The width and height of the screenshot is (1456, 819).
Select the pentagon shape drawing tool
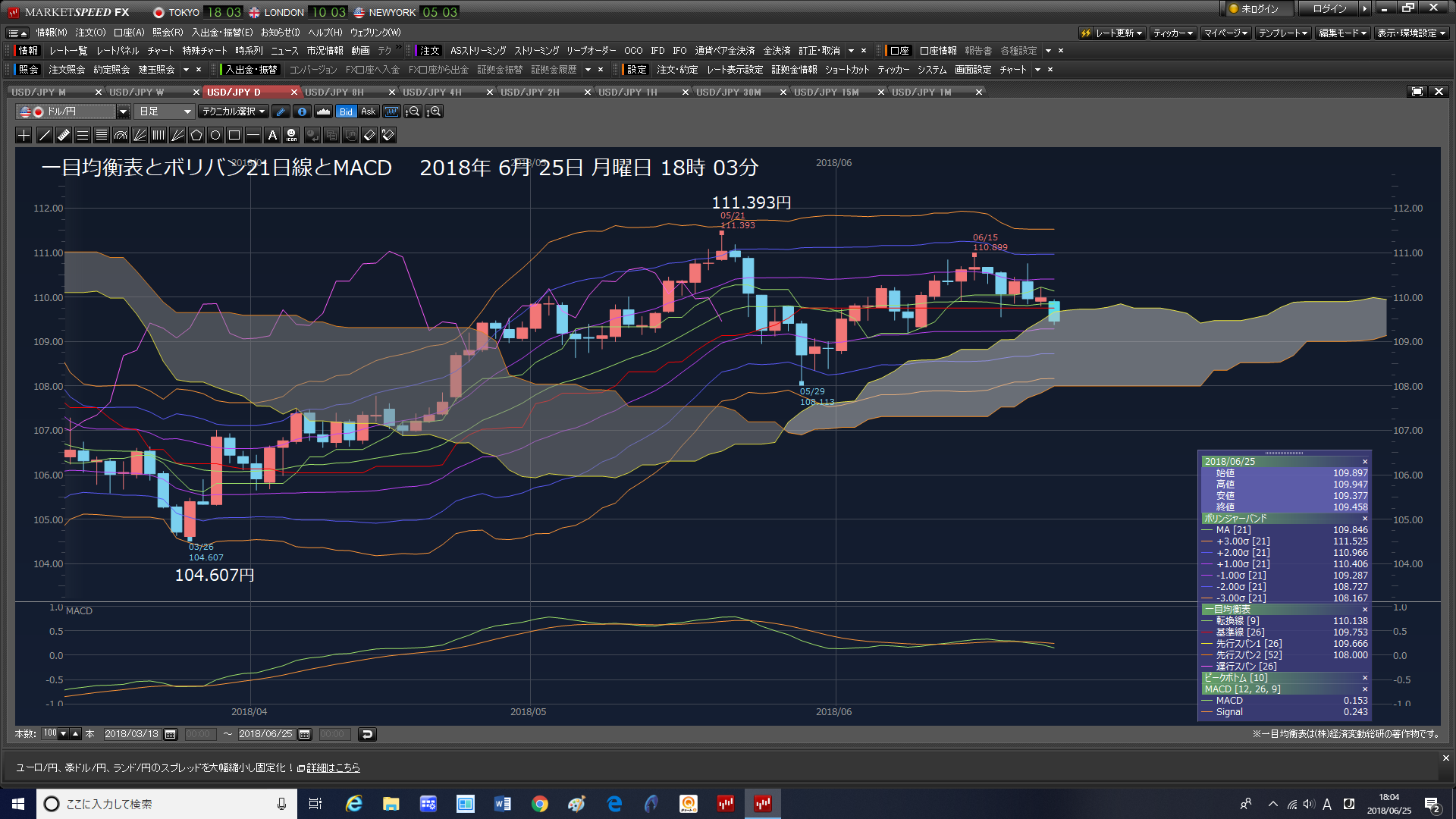(x=196, y=135)
